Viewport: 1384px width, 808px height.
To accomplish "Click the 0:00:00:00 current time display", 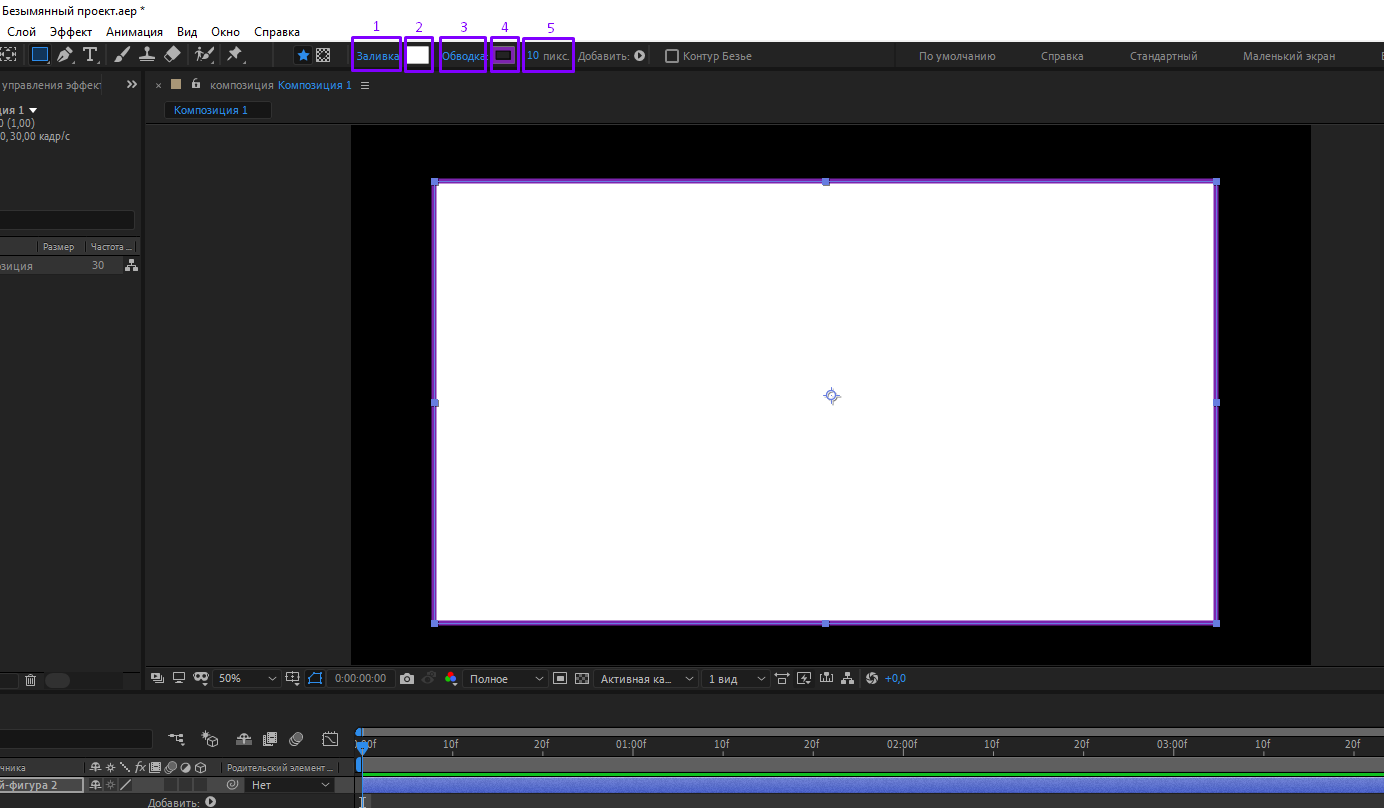I will tap(360, 678).
